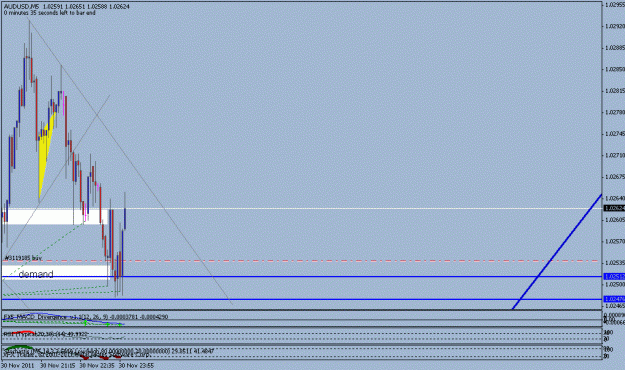Select the thick blue diagonal trendline
Viewport: 625px width, 370px height.
[557, 252]
